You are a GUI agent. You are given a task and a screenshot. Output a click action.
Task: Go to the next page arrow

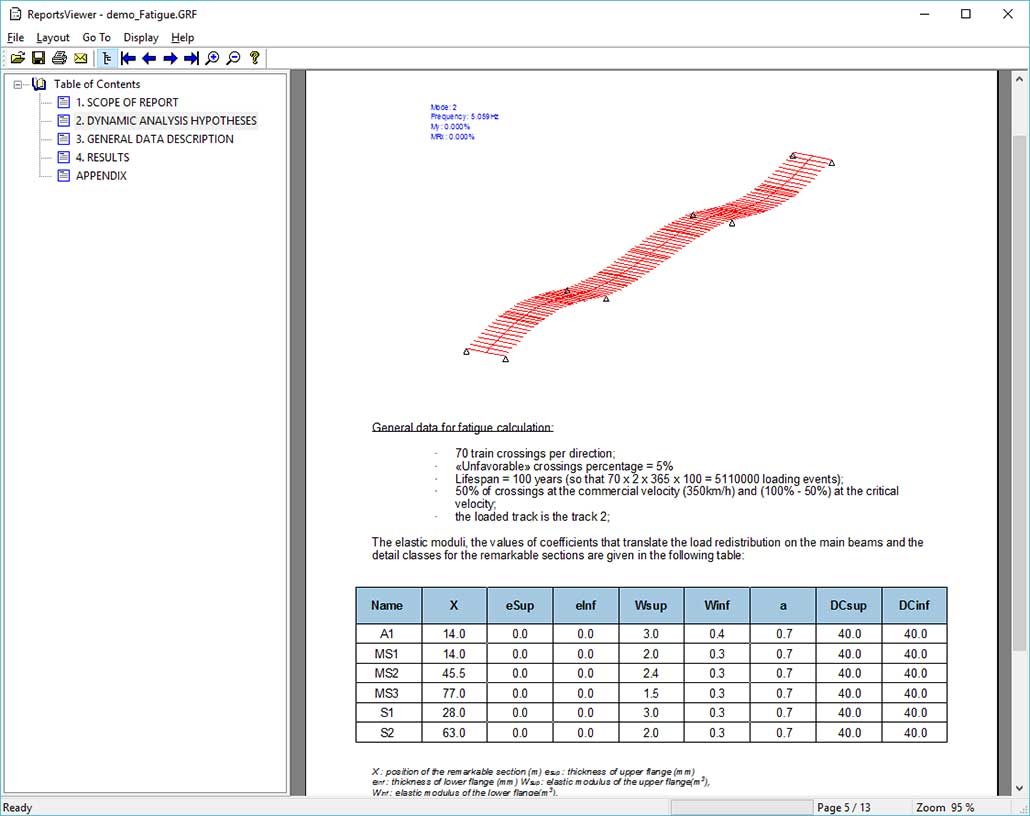170,58
